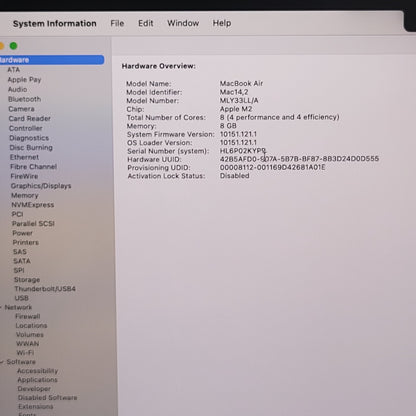Select Storage in the sidebar
The image size is (416, 416).
point(27,280)
